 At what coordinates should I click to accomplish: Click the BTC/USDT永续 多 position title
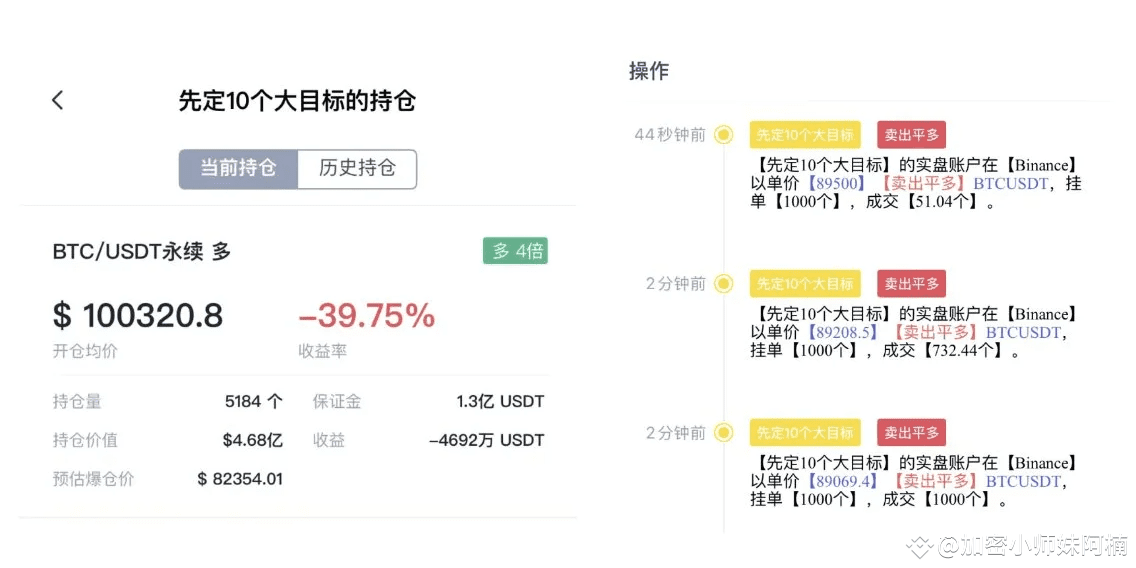point(142,252)
